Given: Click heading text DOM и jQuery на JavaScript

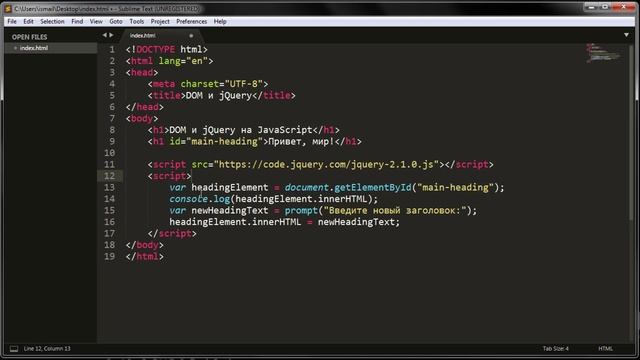Looking at the screenshot, I should click(241, 130).
